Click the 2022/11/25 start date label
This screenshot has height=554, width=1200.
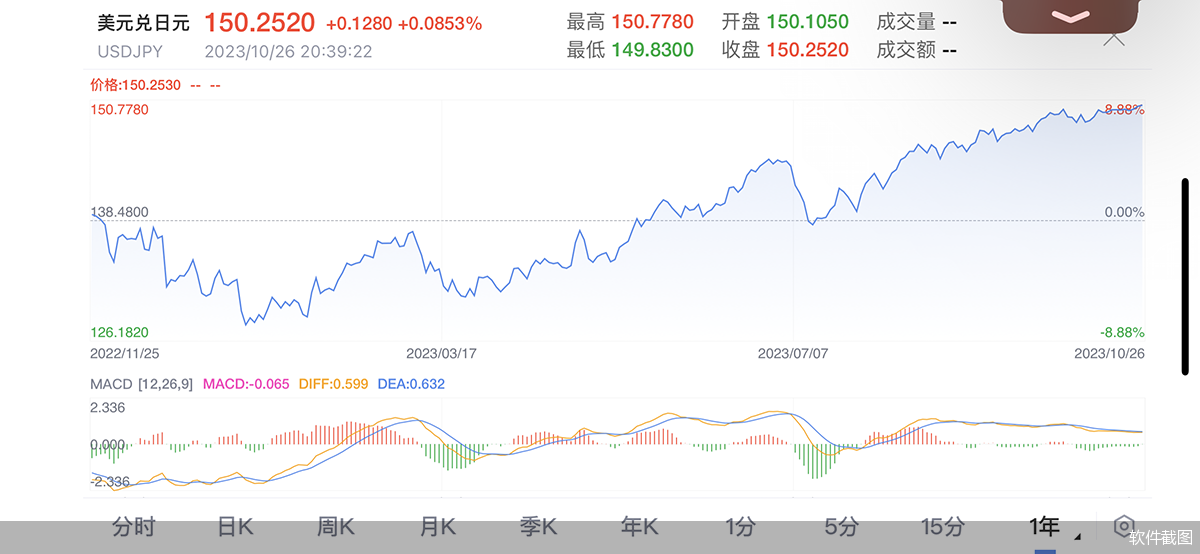[x=125, y=353]
